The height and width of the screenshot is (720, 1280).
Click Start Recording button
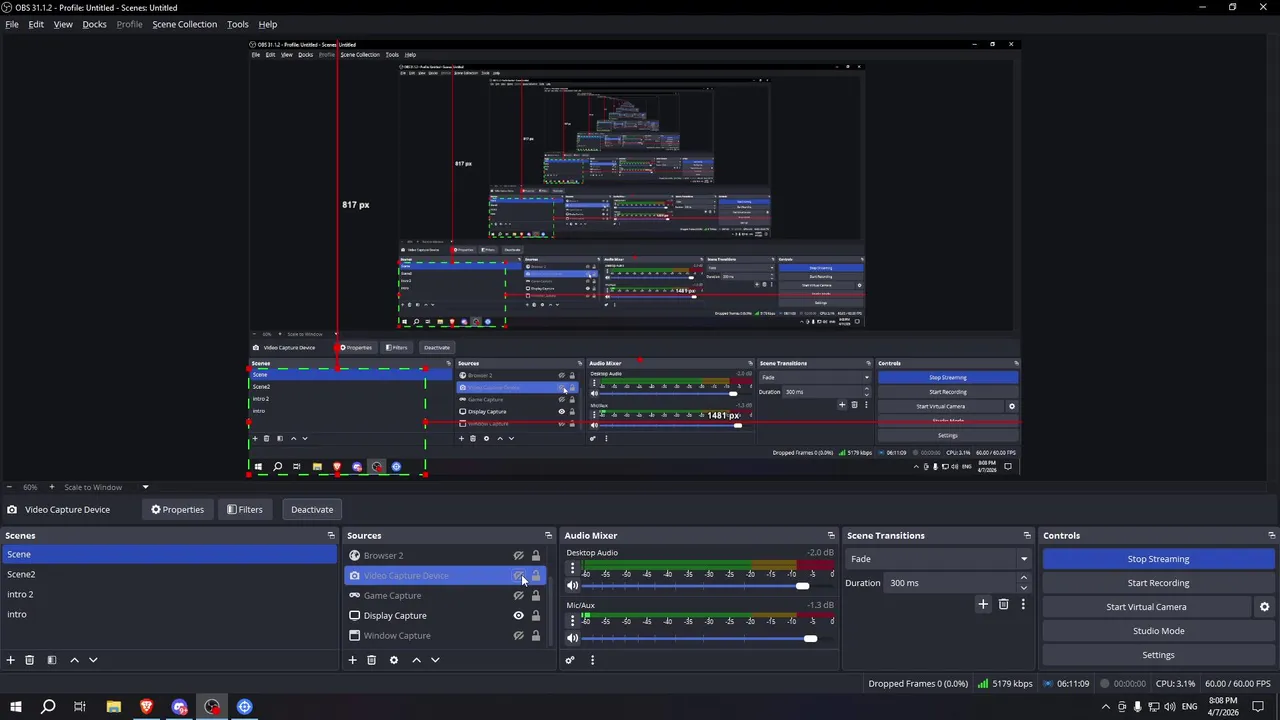[1158, 583]
